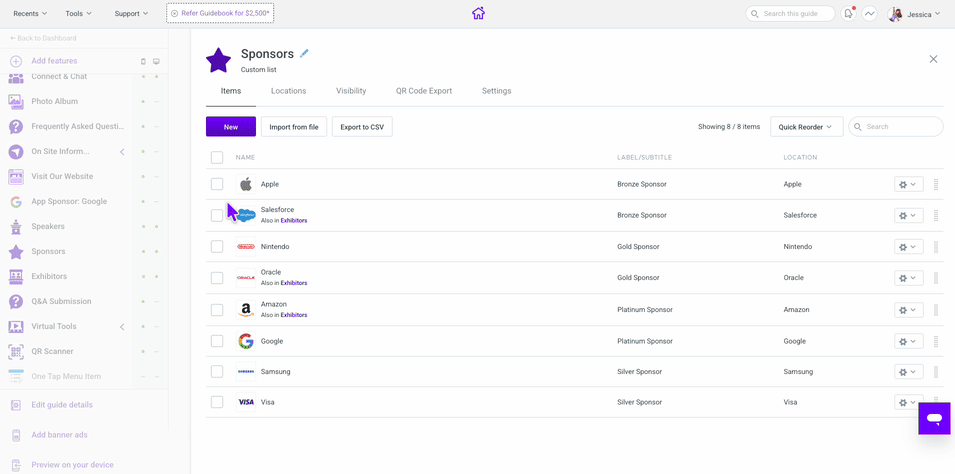Toggle the select-all checkbox
Screen dimensions: 955x474
click(x=217, y=158)
